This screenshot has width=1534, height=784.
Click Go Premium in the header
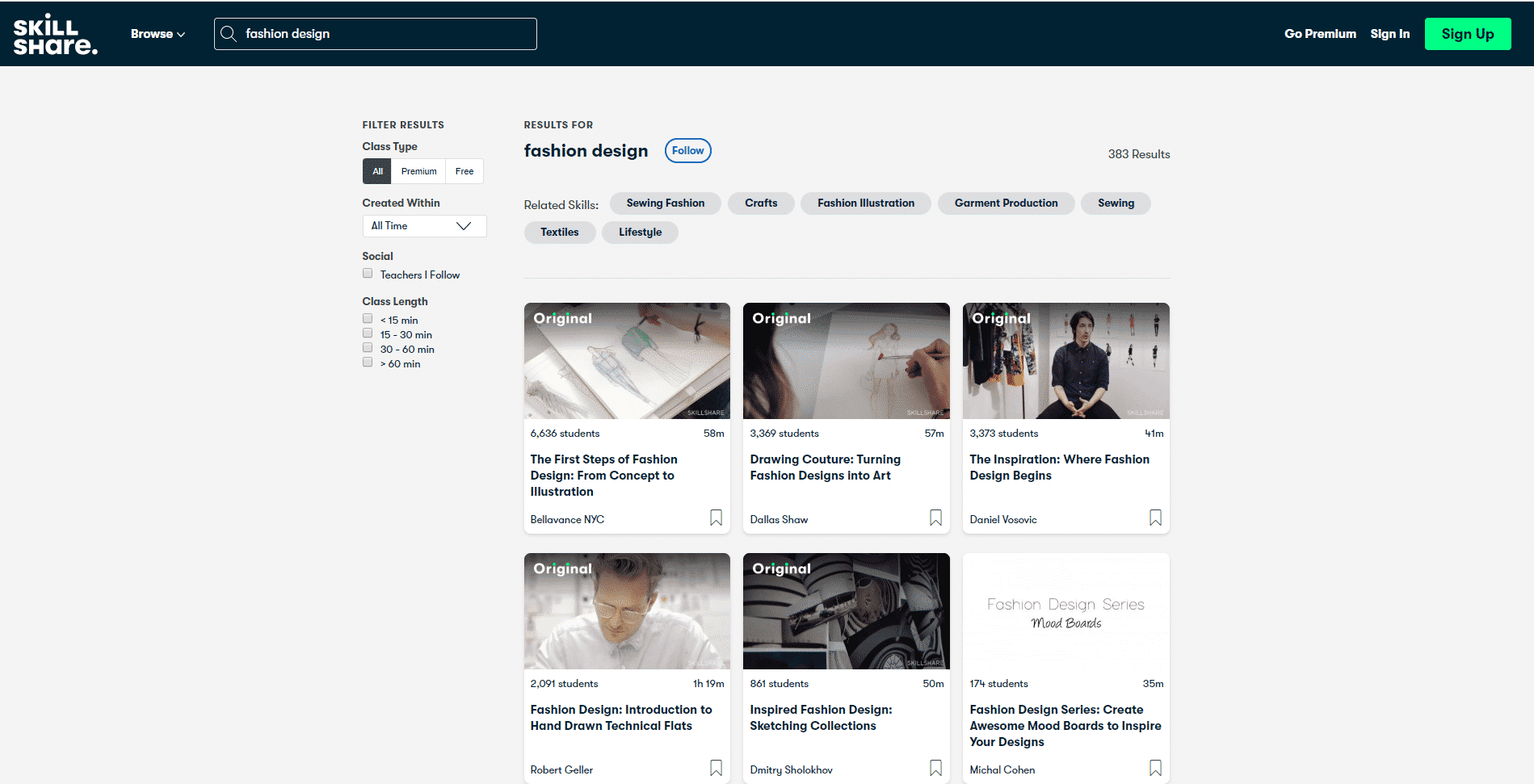[x=1320, y=34]
